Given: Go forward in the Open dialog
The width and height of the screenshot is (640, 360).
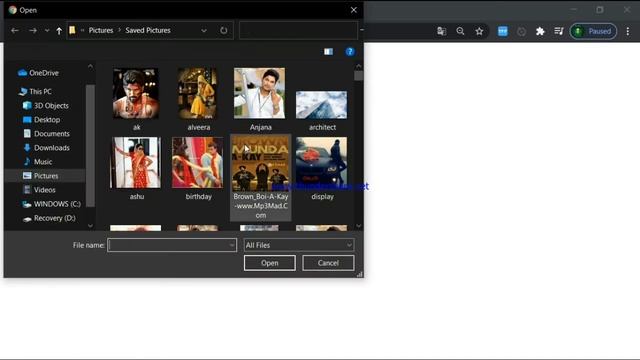Looking at the screenshot, I should [33, 31].
